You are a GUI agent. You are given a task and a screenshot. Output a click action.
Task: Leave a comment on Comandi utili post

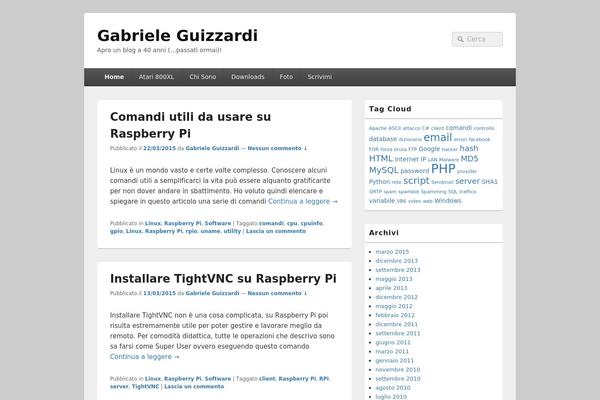[x=276, y=231]
